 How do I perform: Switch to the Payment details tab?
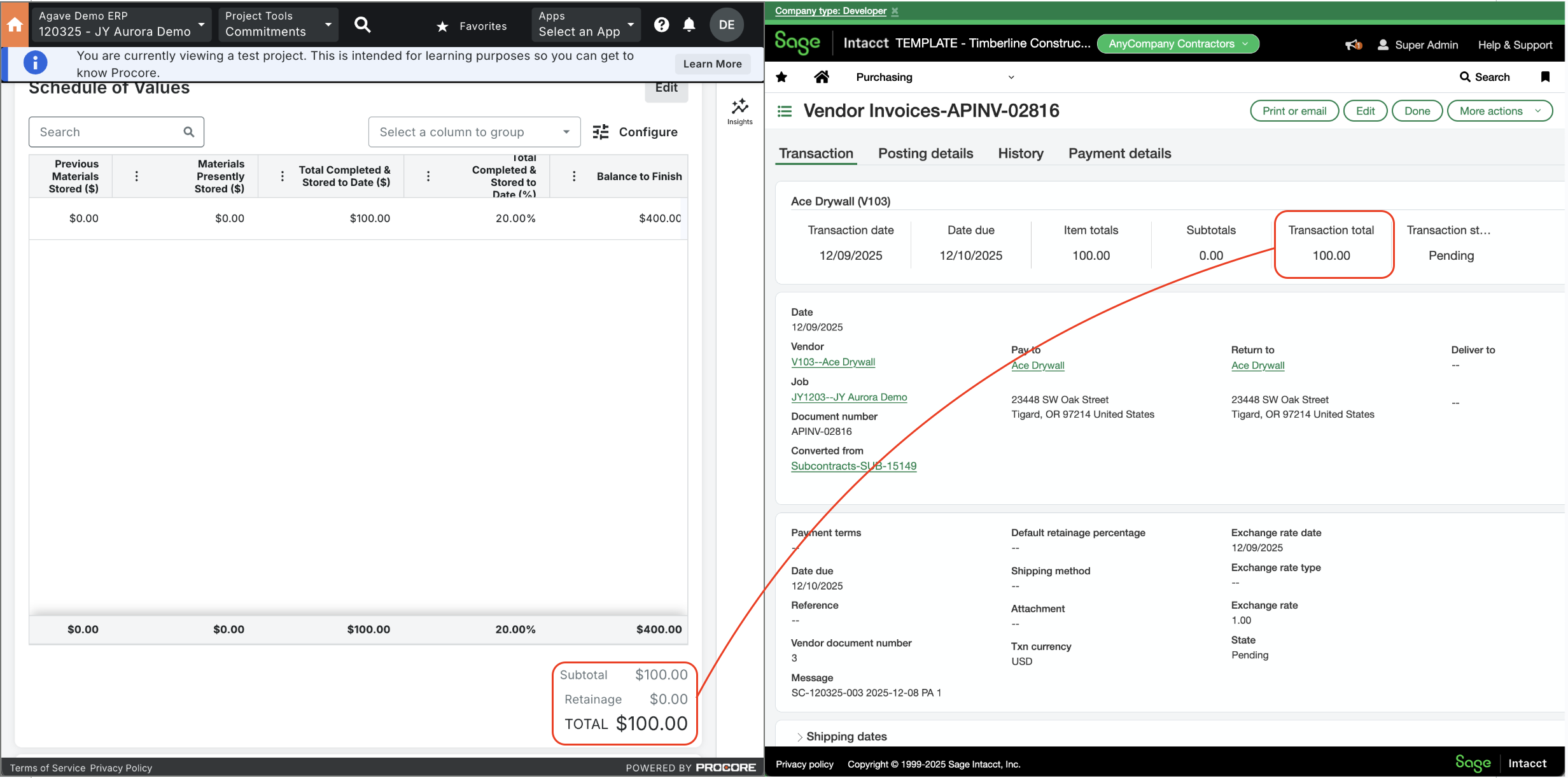click(x=1119, y=153)
